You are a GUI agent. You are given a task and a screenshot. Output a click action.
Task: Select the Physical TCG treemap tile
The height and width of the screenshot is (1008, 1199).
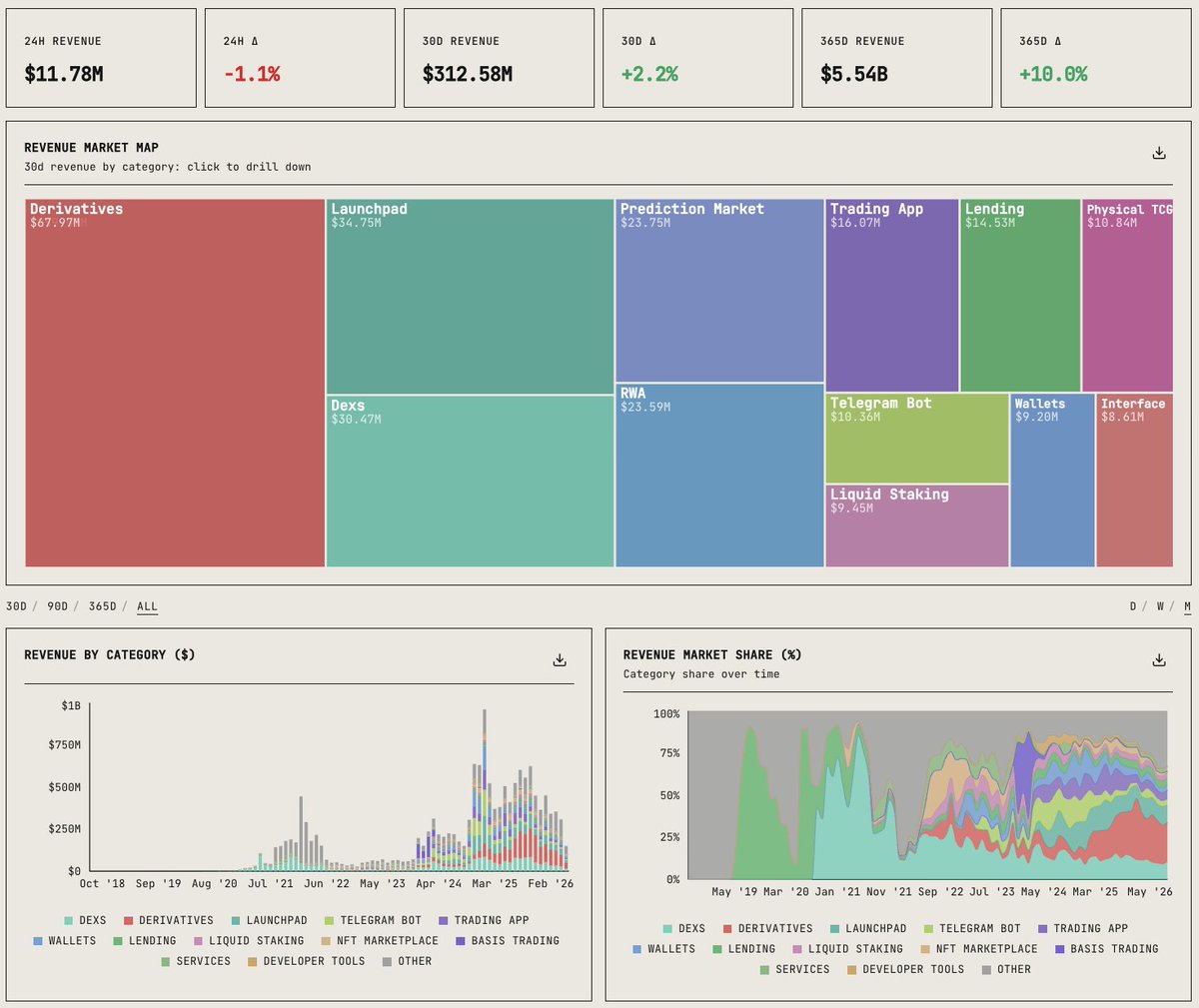coord(1128,295)
